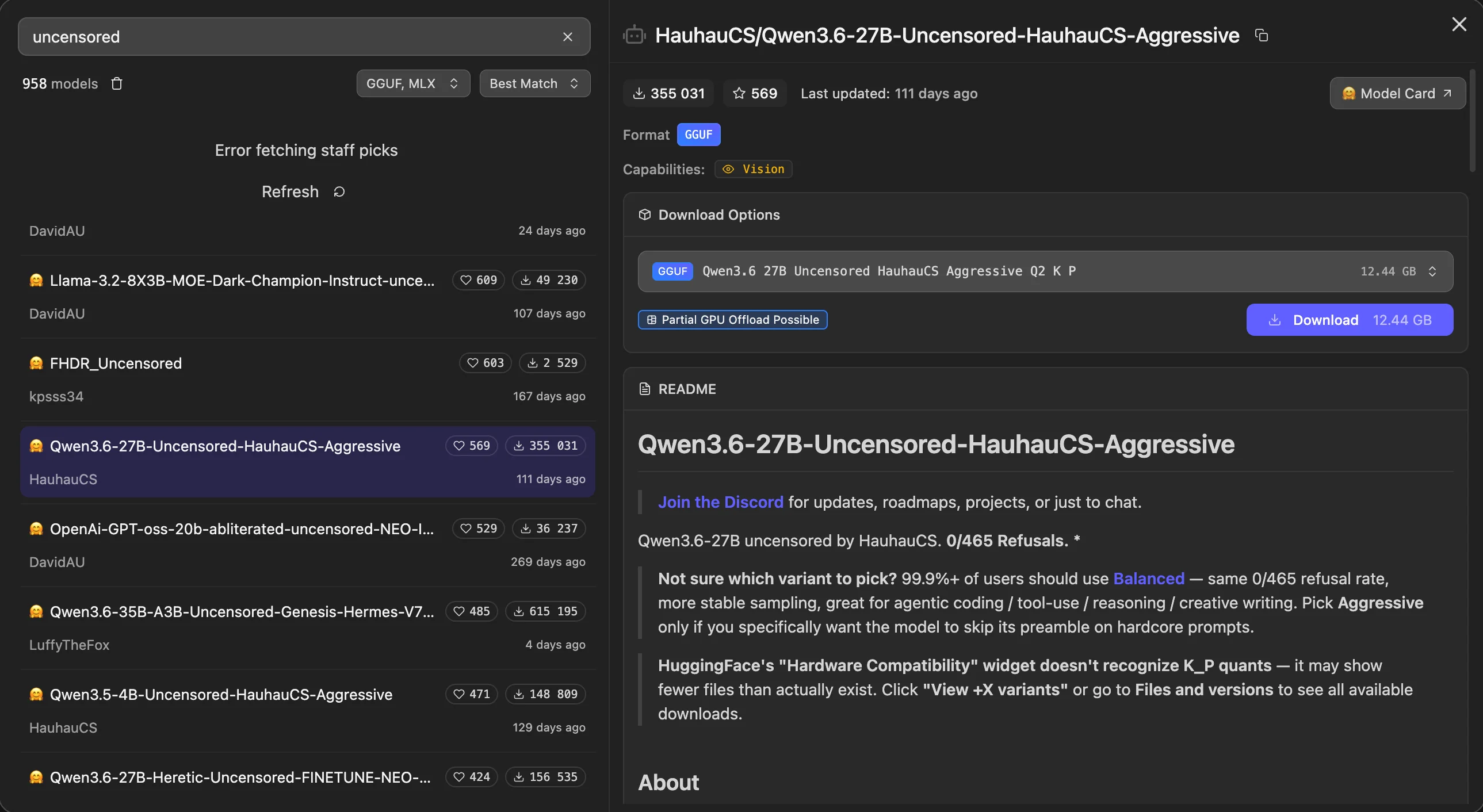Viewport: 1483px width, 812px height.
Task: Click the Hugging Face emoji on Llama-3.2-8X3B row
Action: click(36, 280)
